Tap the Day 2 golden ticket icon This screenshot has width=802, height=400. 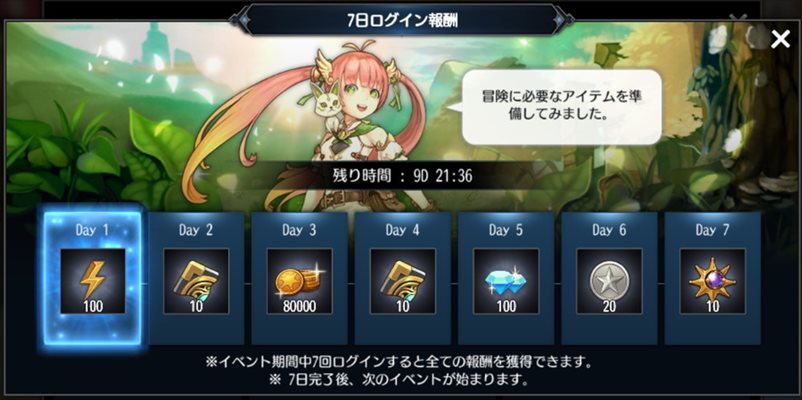pyautogui.click(x=196, y=281)
